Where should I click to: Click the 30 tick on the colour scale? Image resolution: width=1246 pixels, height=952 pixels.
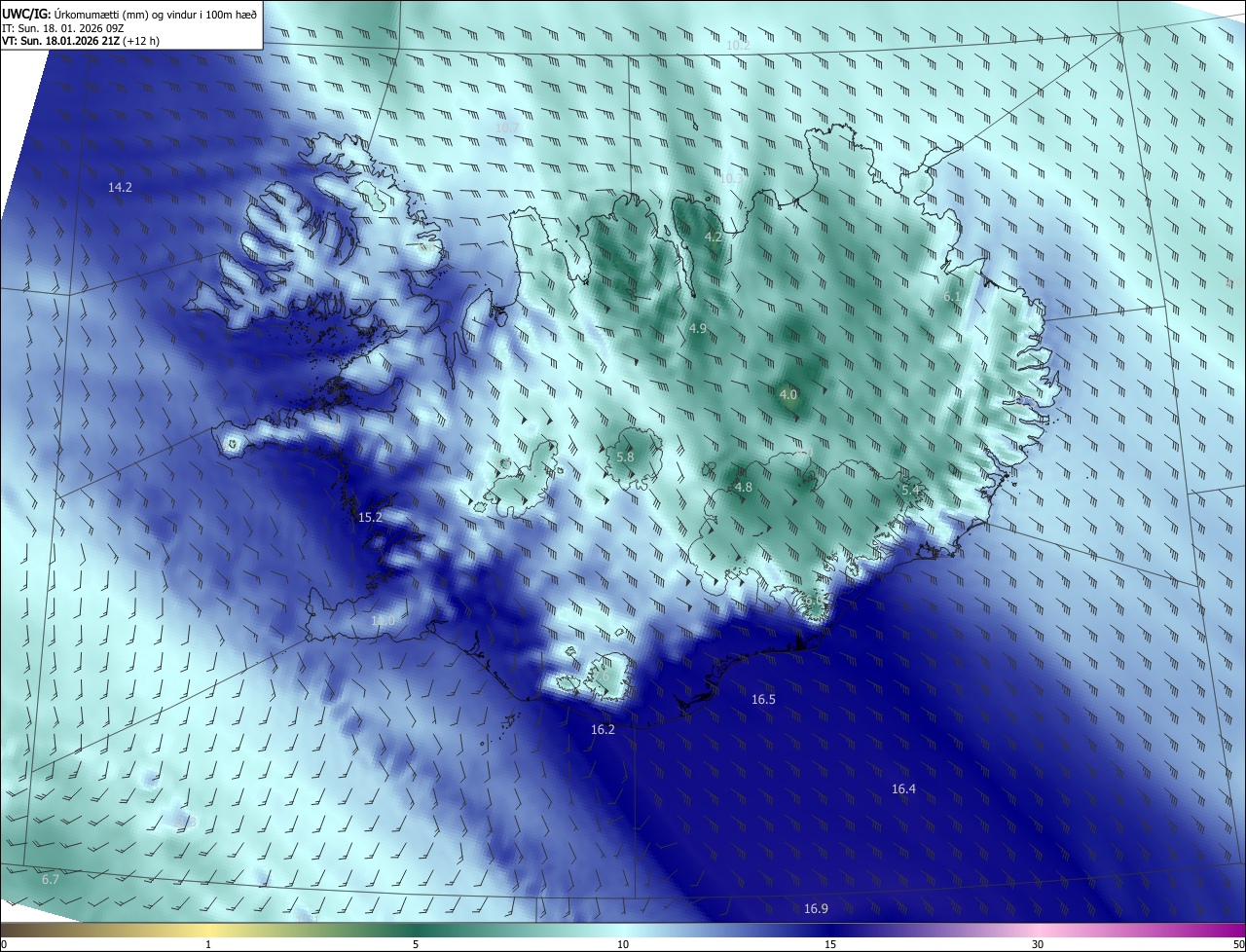tap(1038, 944)
